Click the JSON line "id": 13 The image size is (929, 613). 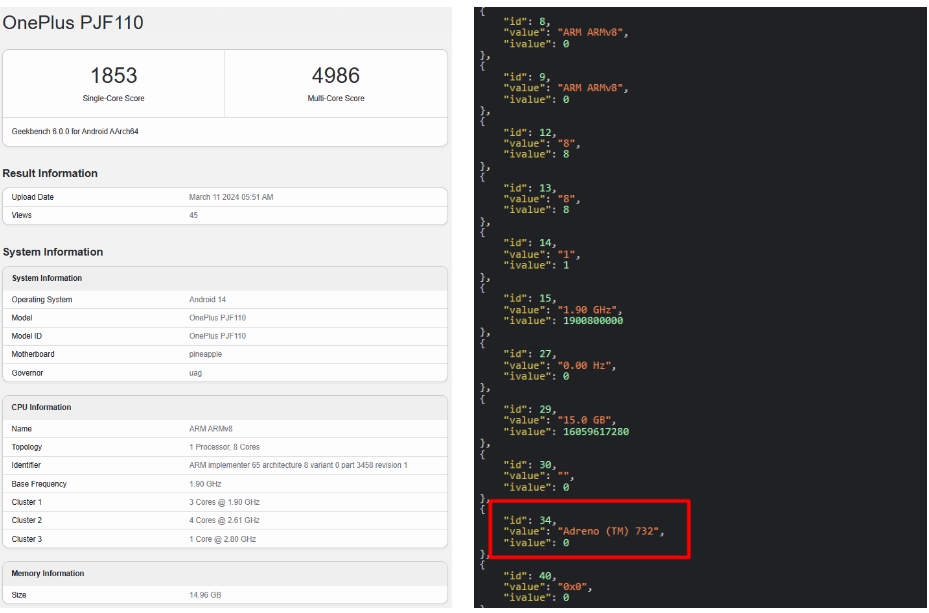pyautogui.click(x=530, y=188)
